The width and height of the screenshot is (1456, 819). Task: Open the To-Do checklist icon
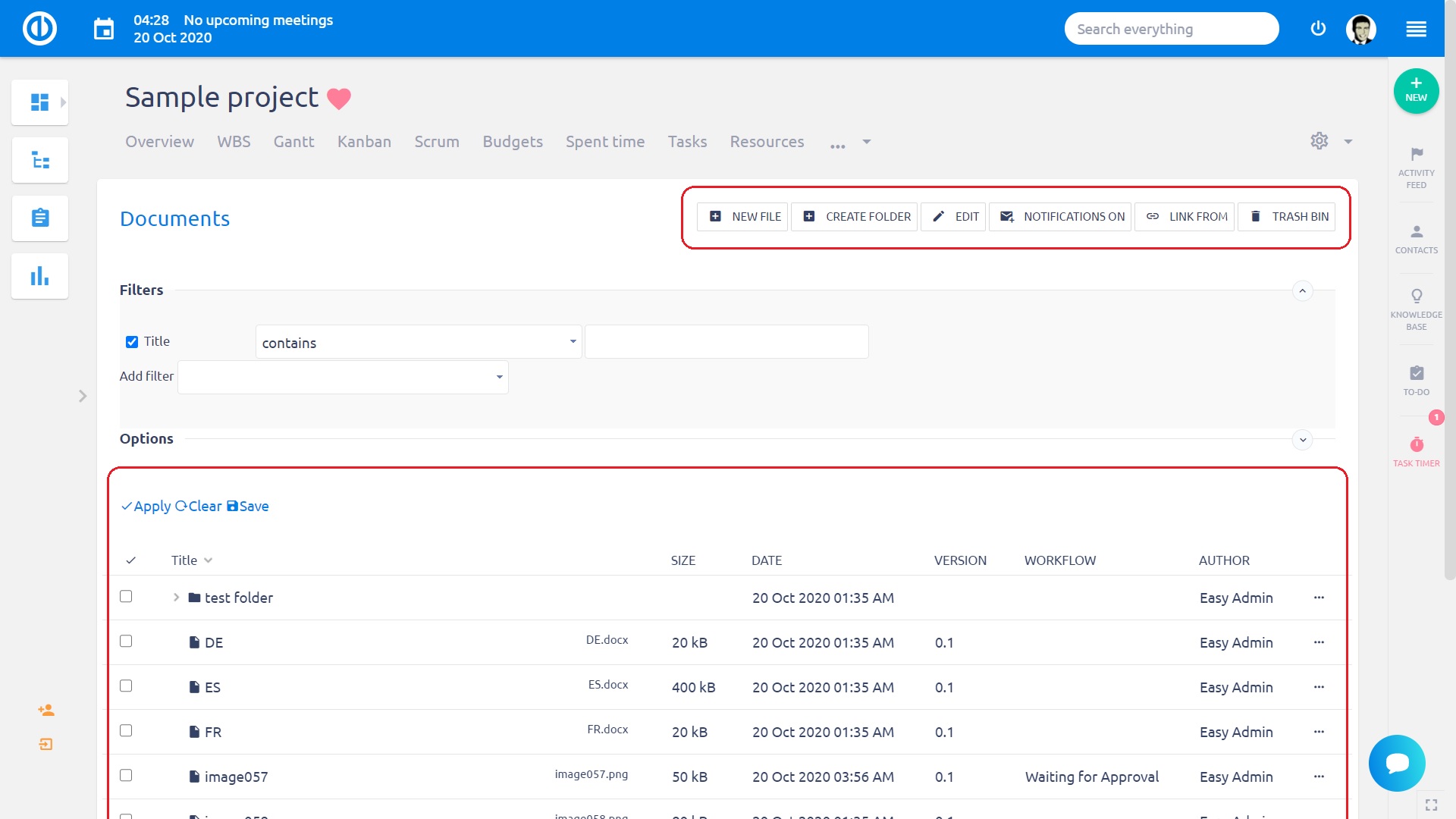point(1416,373)
